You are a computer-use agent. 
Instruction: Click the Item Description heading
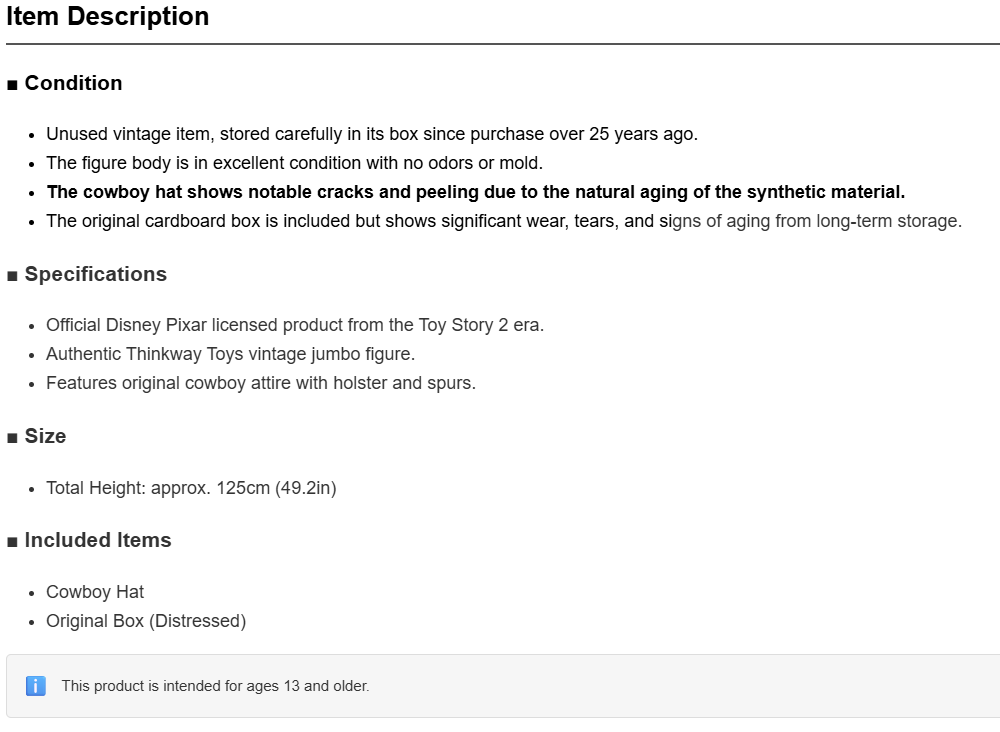(107, 17)
